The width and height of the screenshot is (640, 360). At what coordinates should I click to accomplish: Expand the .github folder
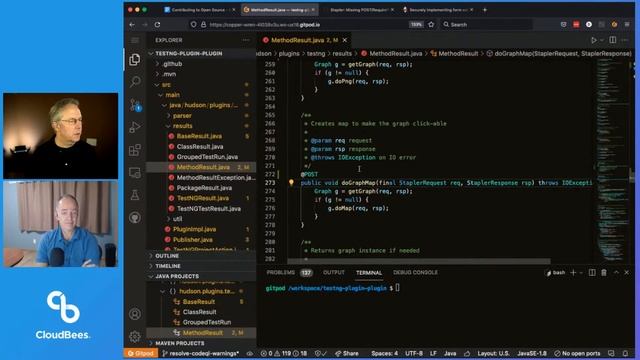(x=173, y=64)
